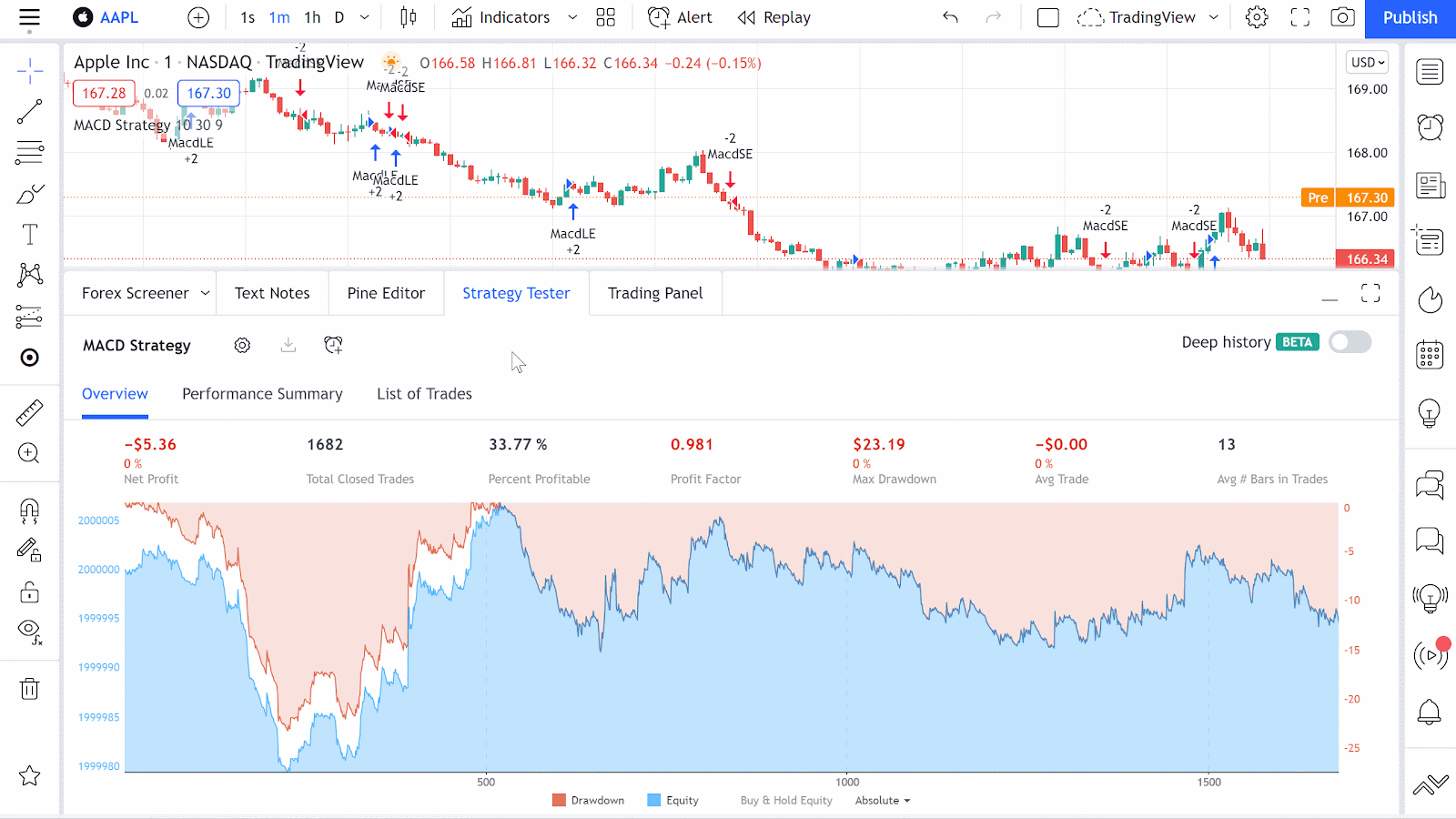This screenshot has width=1456, height=819.
Task: Select the D daily timeframe
Action: (339, 17)
